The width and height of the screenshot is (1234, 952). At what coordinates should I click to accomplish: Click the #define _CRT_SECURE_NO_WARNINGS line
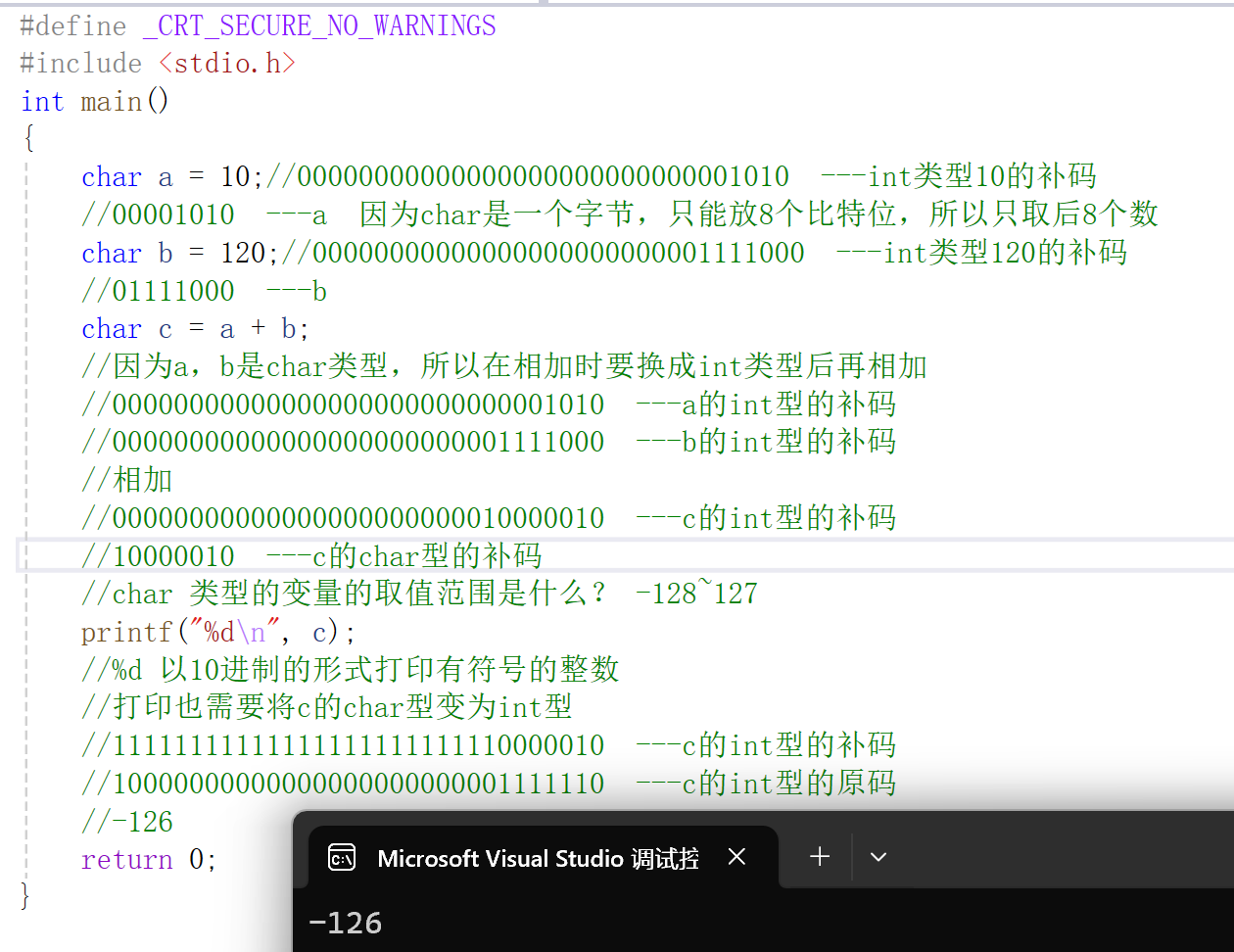[x=258, y=25]
